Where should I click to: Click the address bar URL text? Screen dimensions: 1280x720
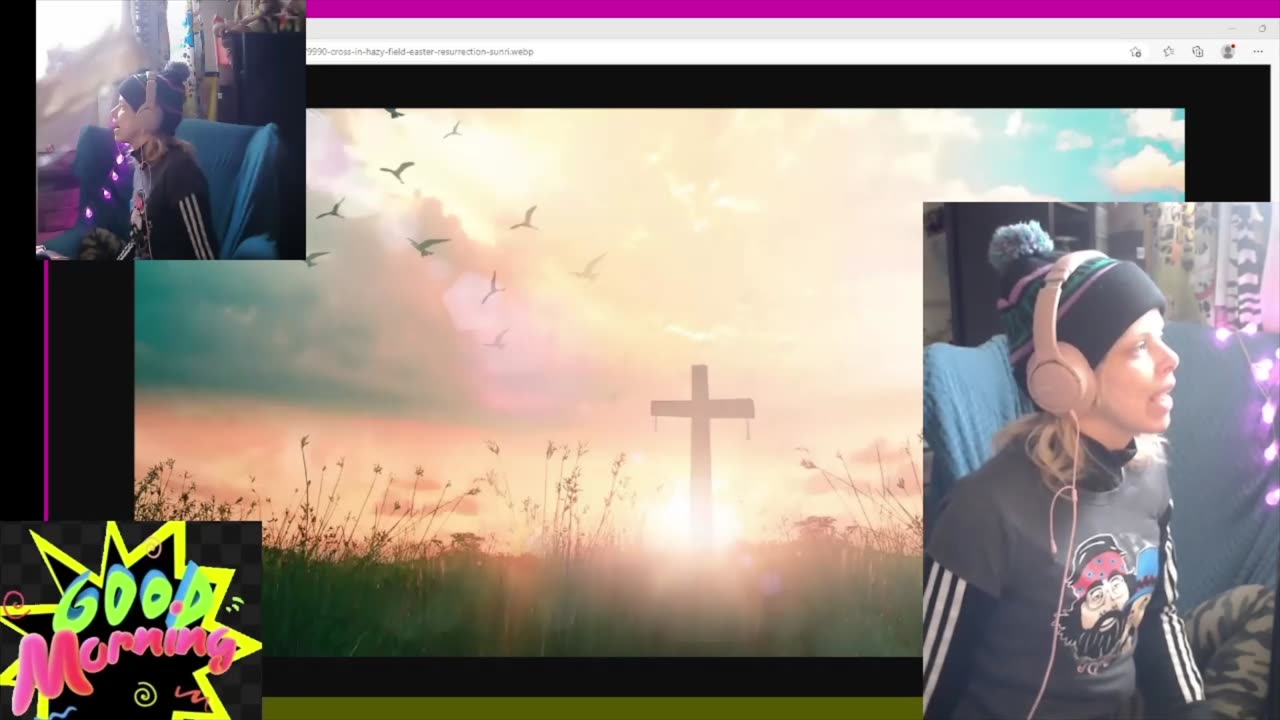[420, 52]
